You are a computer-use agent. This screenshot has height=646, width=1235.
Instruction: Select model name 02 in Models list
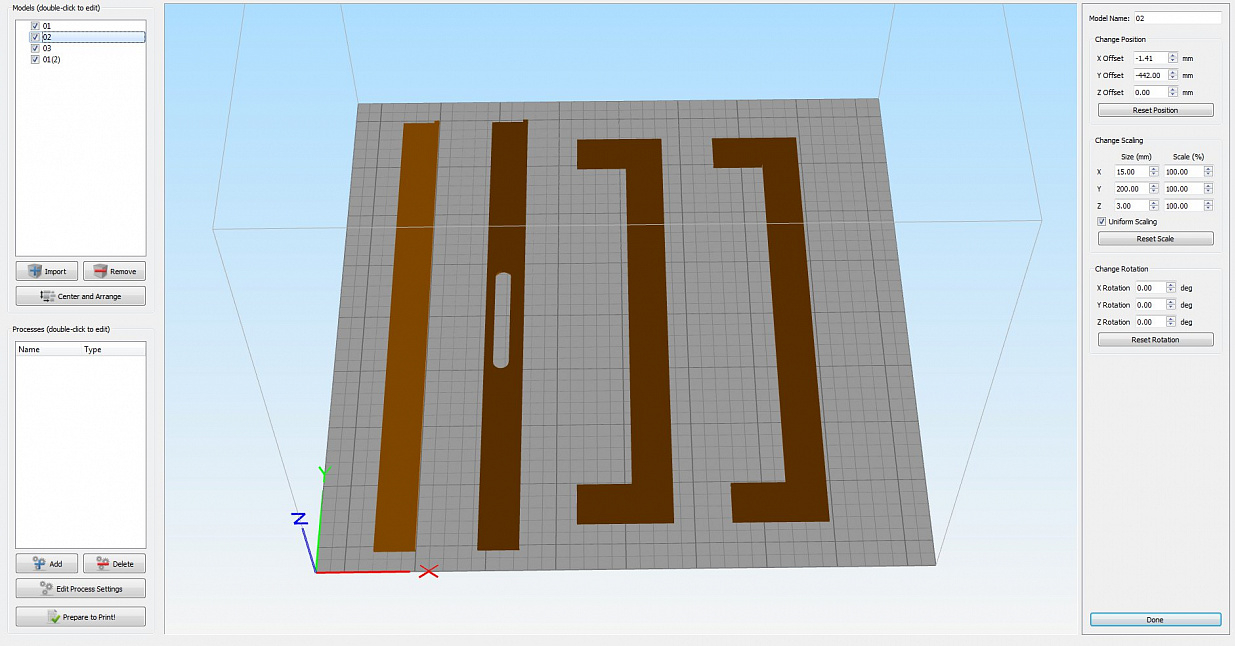click(47, 37)
